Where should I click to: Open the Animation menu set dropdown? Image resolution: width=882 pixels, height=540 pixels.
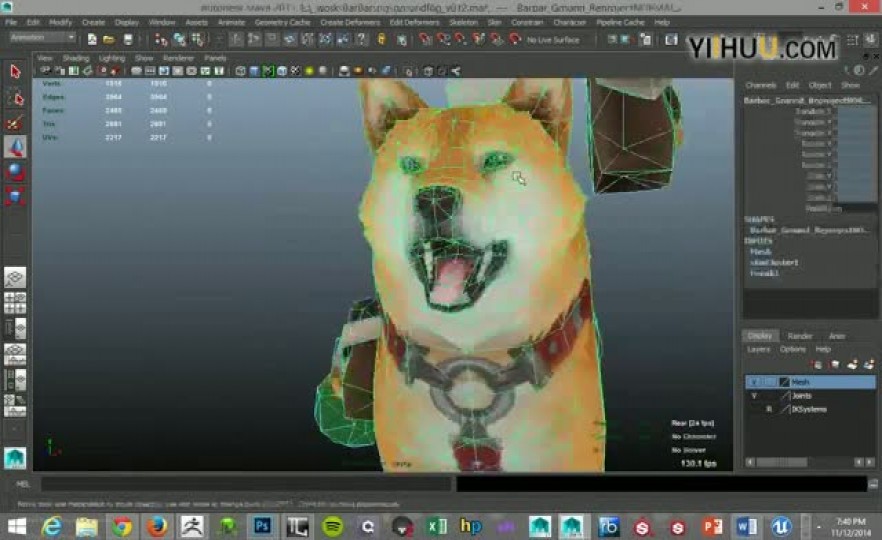(43, 38)
